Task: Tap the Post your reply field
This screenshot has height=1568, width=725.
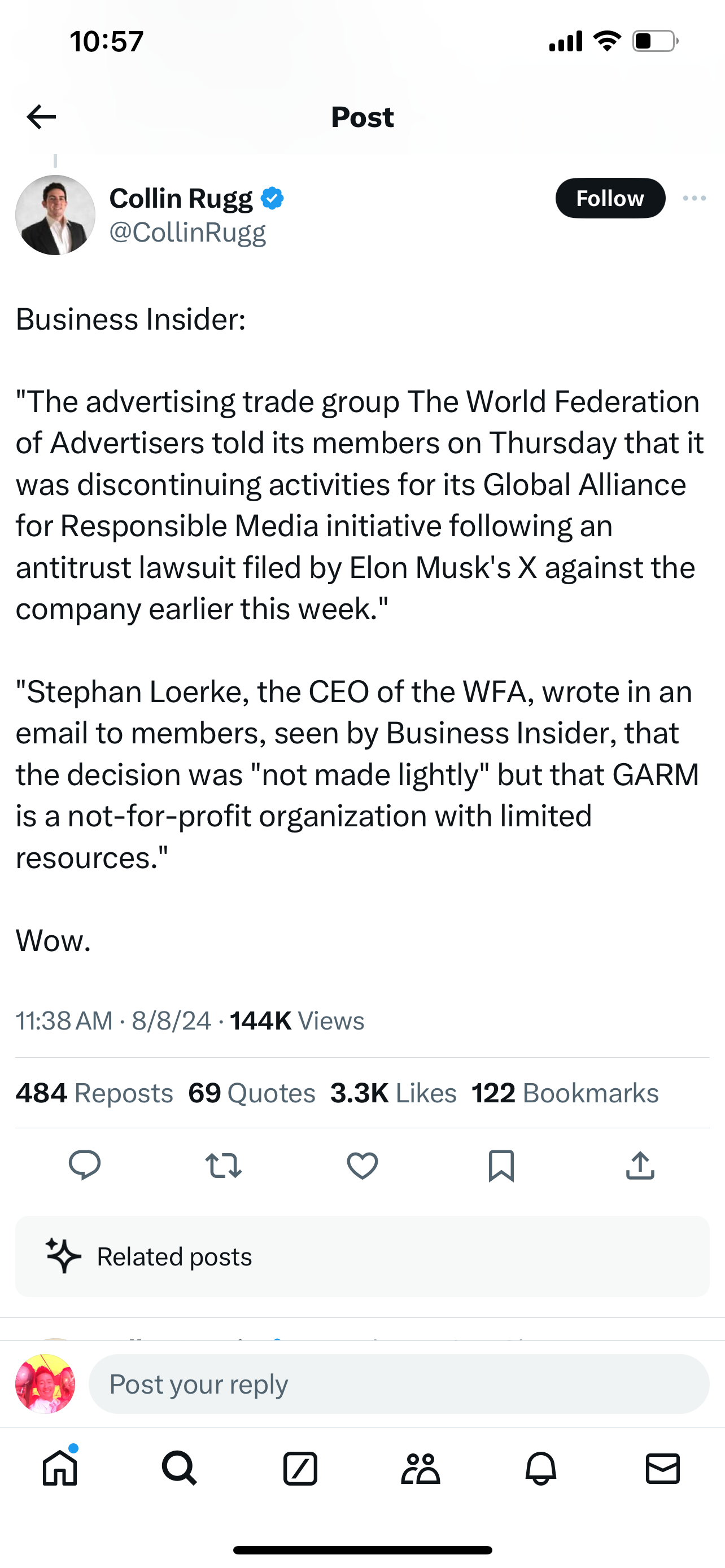Action: [399, 1384]
